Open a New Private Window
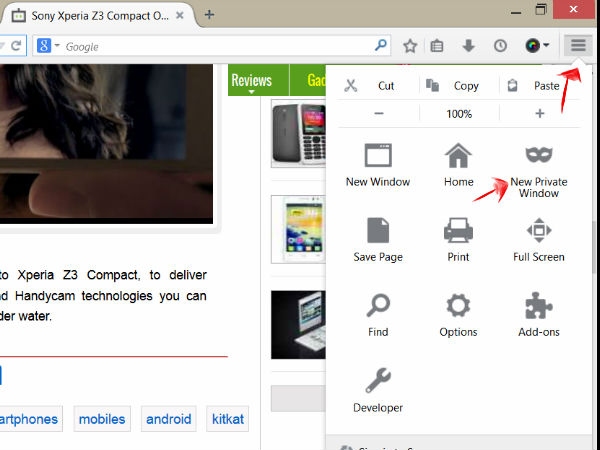The width and height of the screenshot is (600, 450). (x=539, y=171)
